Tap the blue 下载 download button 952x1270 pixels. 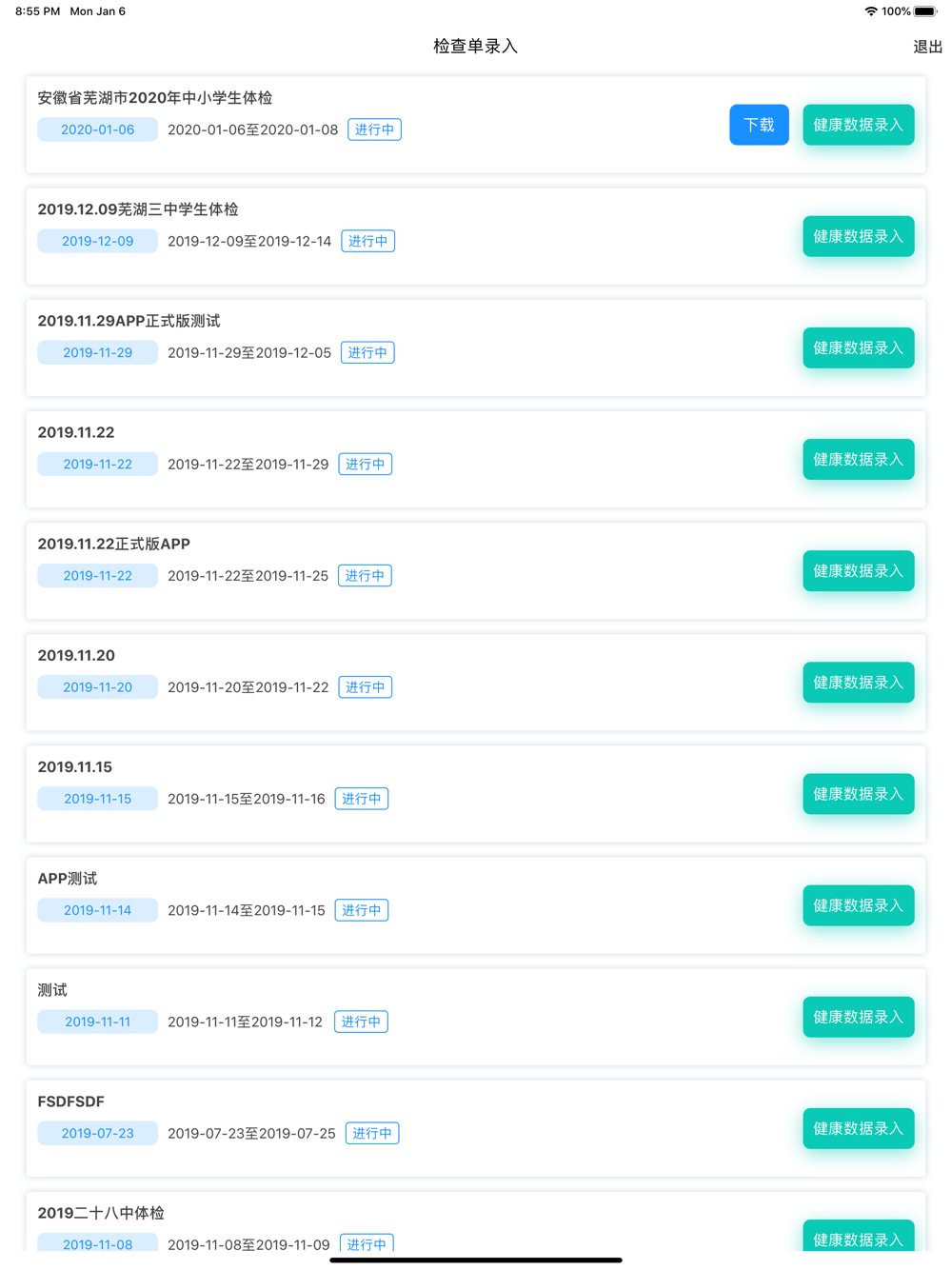click(x=759, y=125)
